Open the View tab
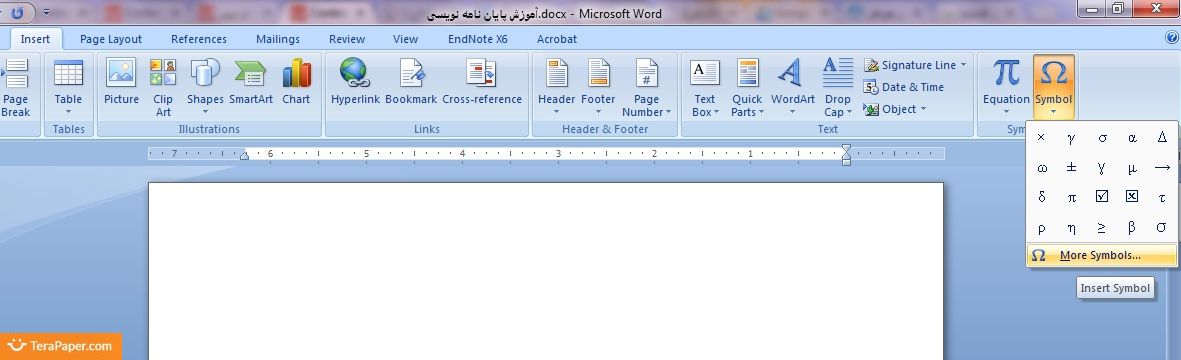Viewport: 1181px width, 360px height. [x=405, y=39]
